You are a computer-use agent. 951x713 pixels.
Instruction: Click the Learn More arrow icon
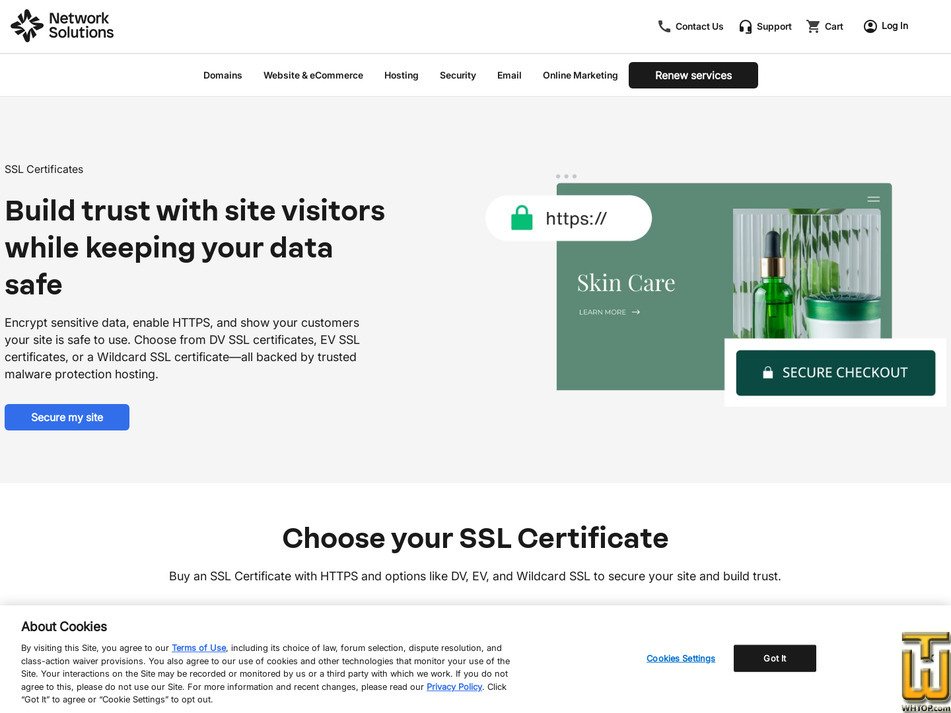pyautogui.click(x=636, y=312)
